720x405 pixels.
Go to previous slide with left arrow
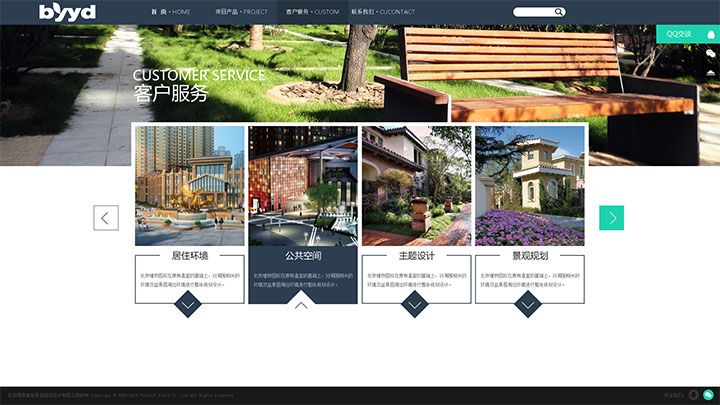click(x=106, y=218)
